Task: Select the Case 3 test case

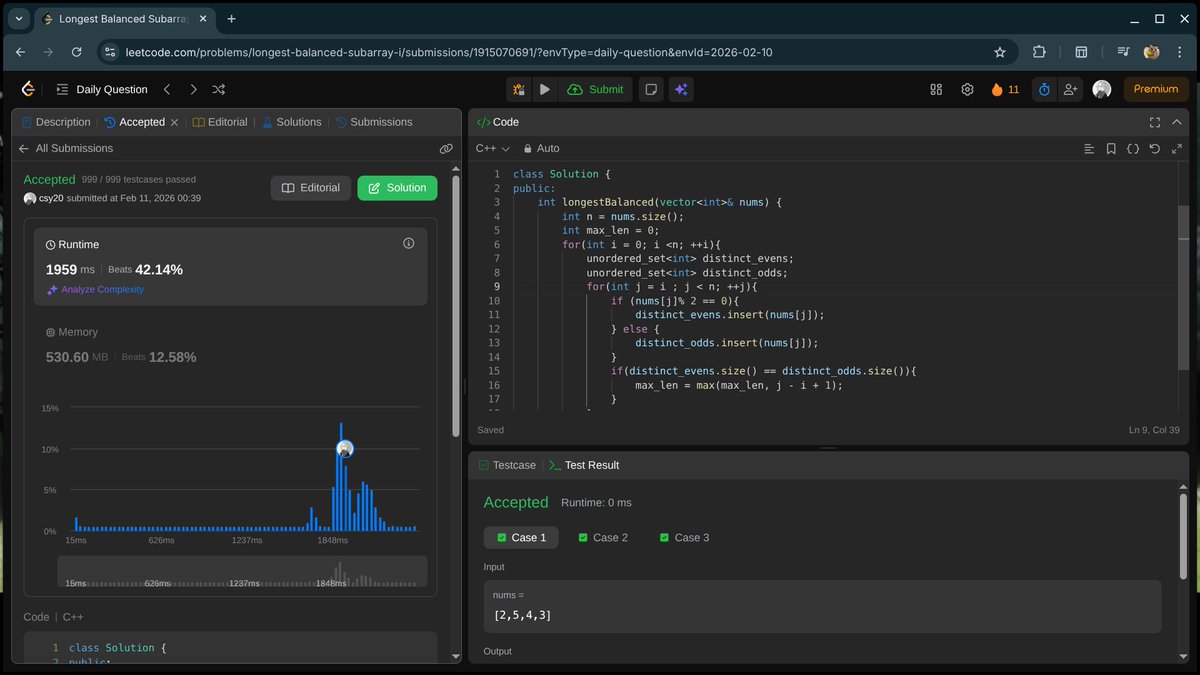Action: [684, 537]
